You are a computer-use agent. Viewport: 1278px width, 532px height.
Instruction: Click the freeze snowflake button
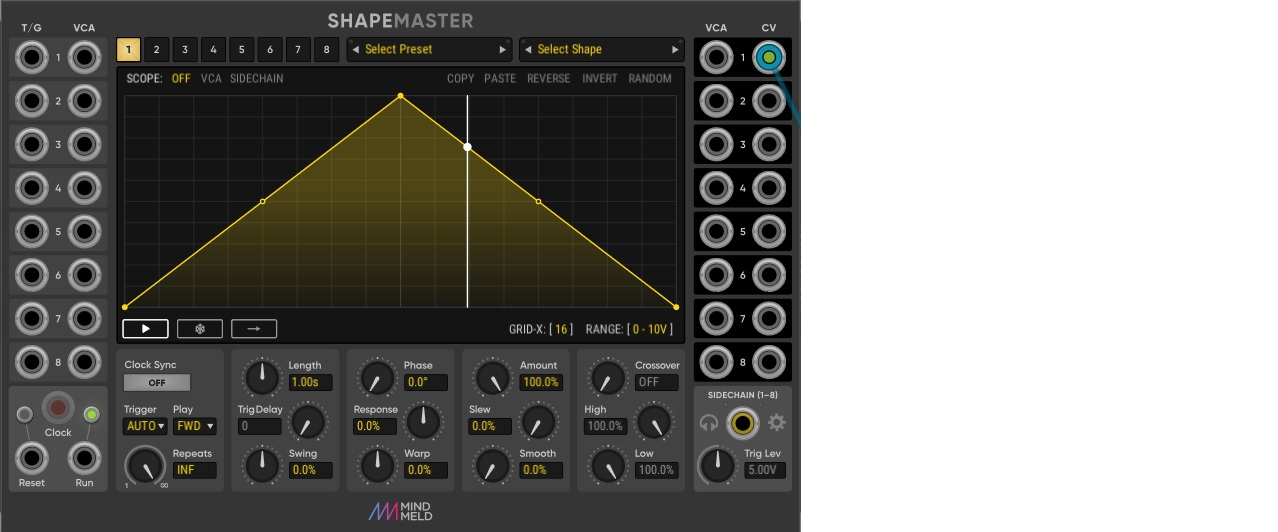point(200,328)
